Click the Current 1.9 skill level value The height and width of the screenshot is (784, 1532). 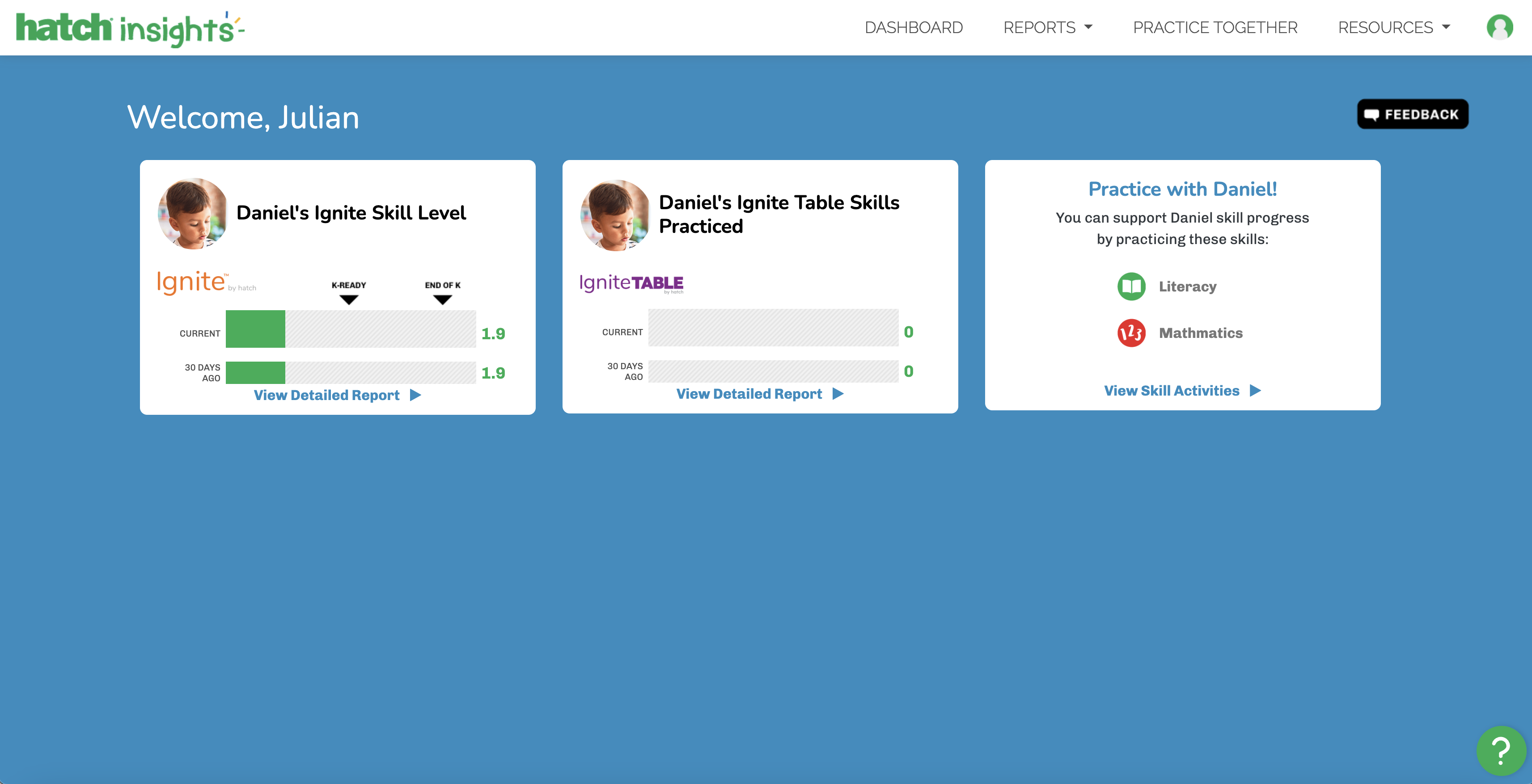click(x=493, y=333)
